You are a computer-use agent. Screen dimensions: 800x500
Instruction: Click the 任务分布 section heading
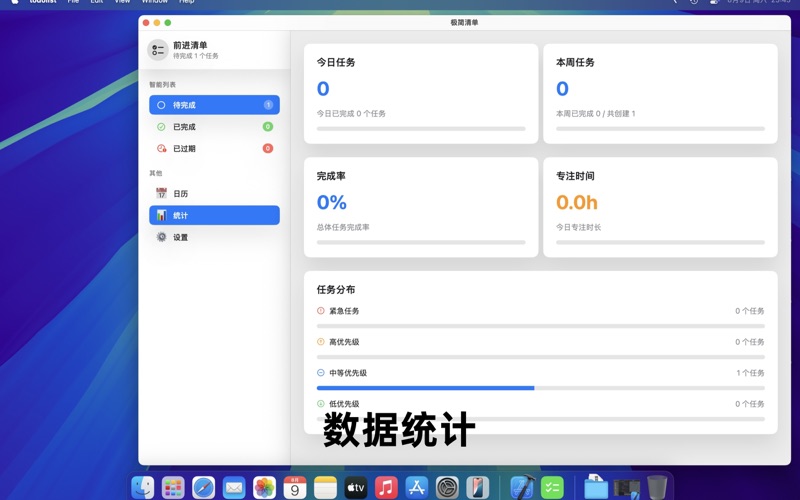pos(336,290)
